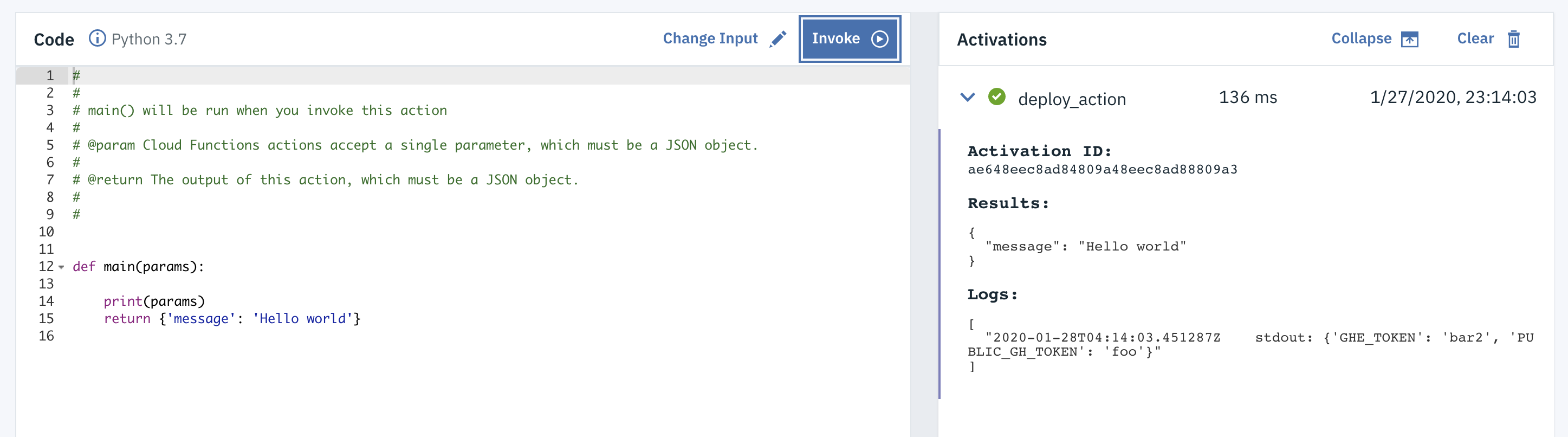The image size is (1568, 437).
Task: Select the deploy_action activation name
Action: point(1072,99)
